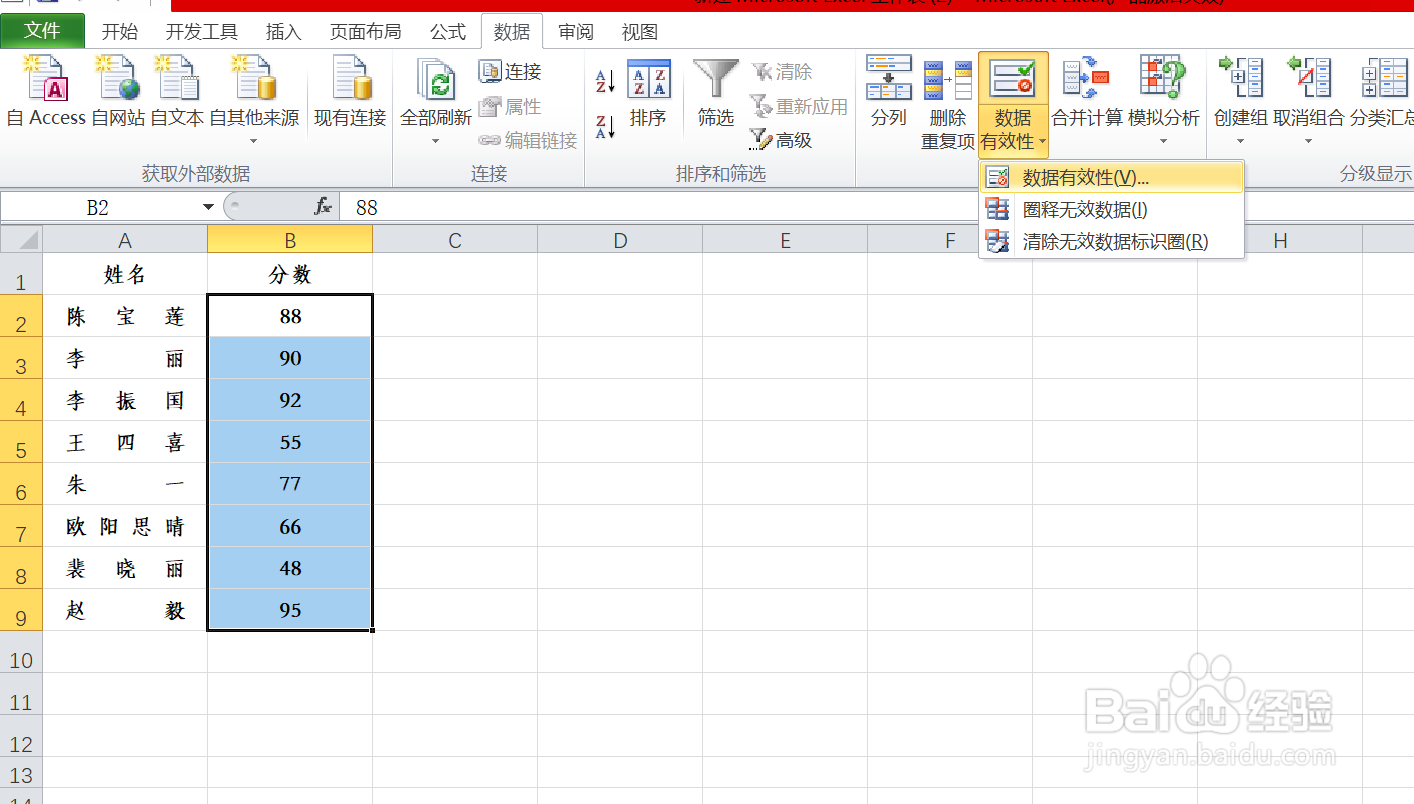1414x804 pixels.
Task: Toggle the 筛选 filter funnel
Action: (716, 94)
